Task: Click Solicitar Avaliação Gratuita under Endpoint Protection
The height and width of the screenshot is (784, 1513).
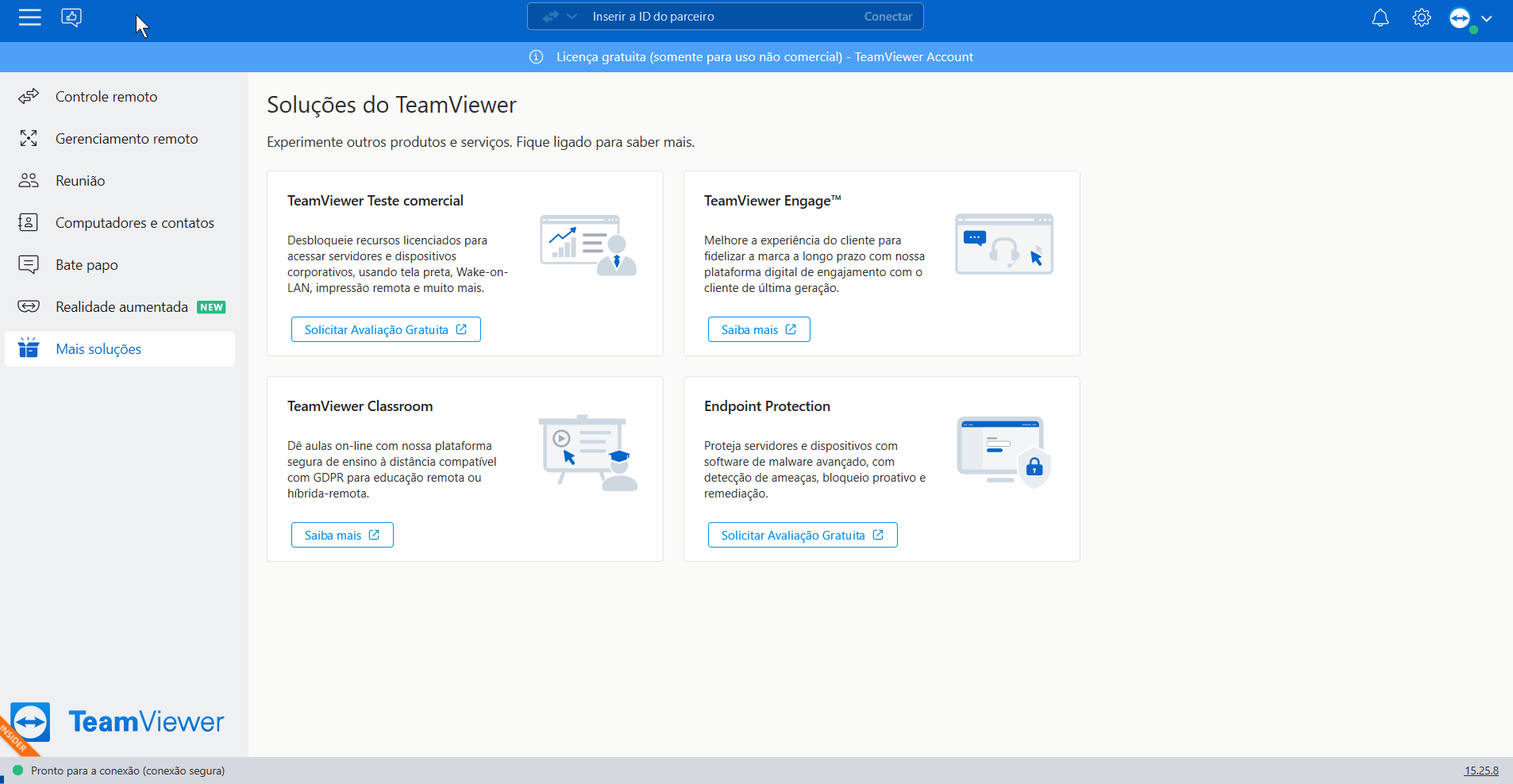Action: coord(803,535)
